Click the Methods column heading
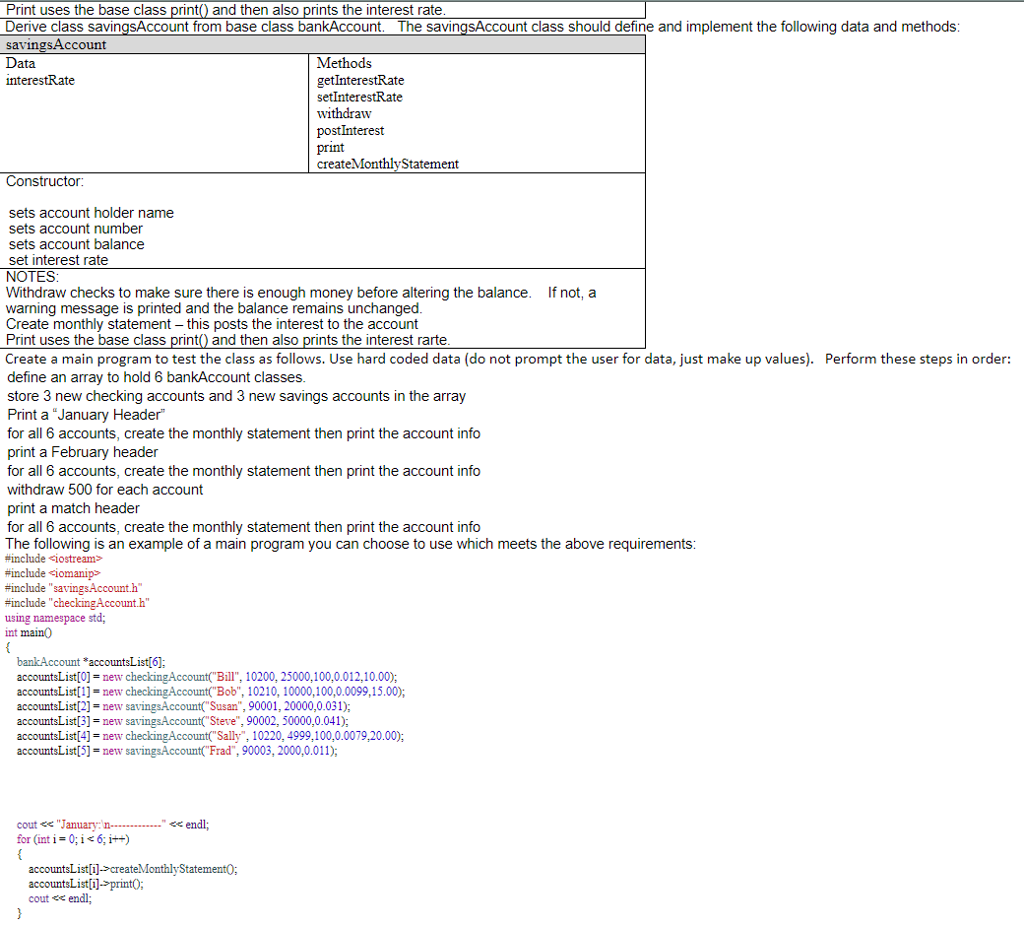 click(344, 63)
